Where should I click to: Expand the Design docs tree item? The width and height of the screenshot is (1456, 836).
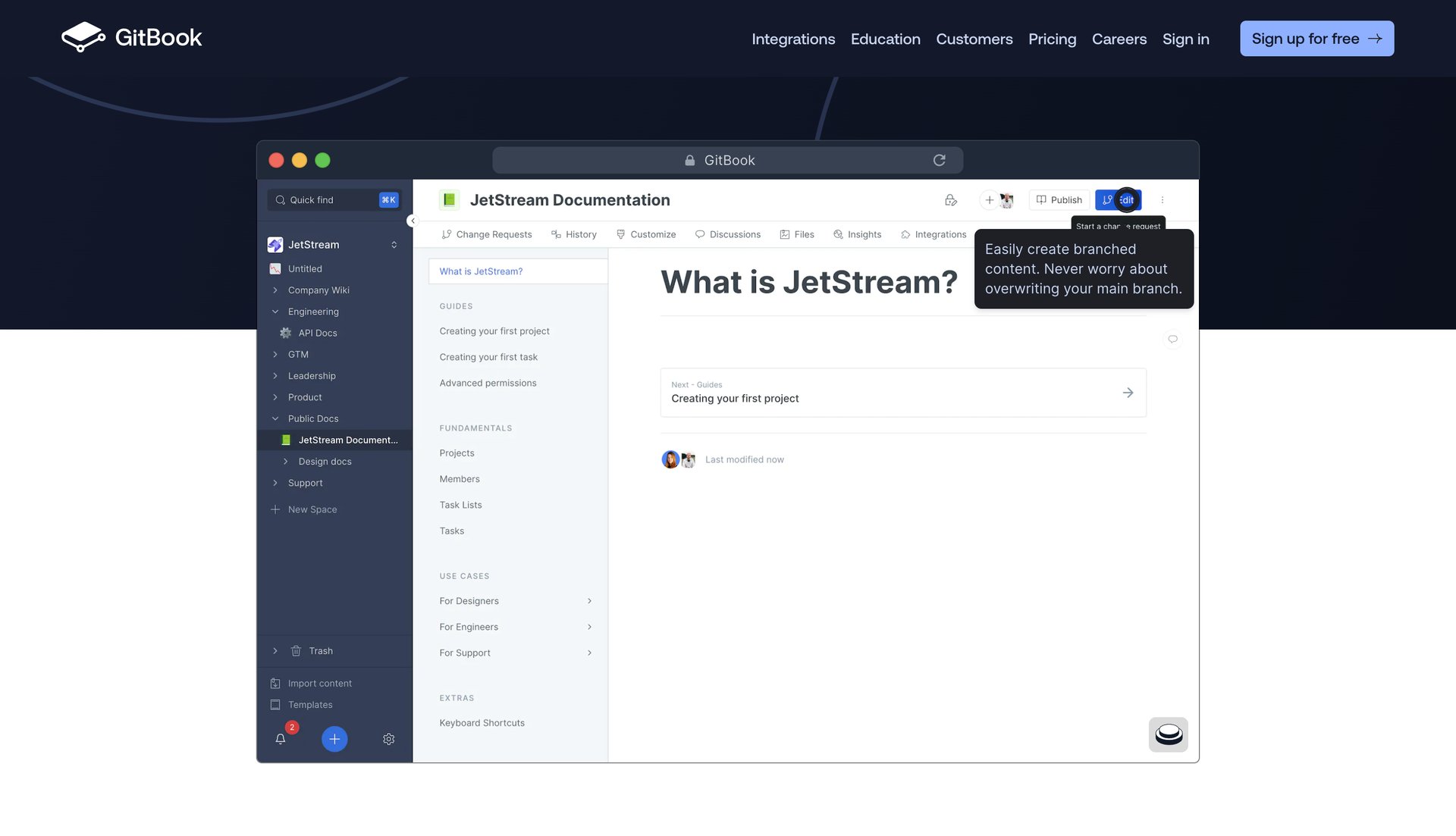[x=286, y=461]
